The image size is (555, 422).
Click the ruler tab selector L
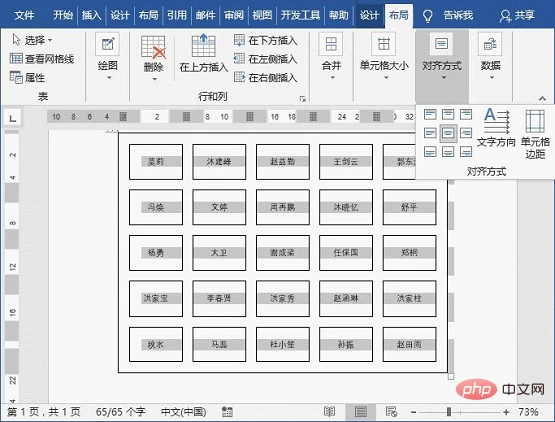click(12, 118)
